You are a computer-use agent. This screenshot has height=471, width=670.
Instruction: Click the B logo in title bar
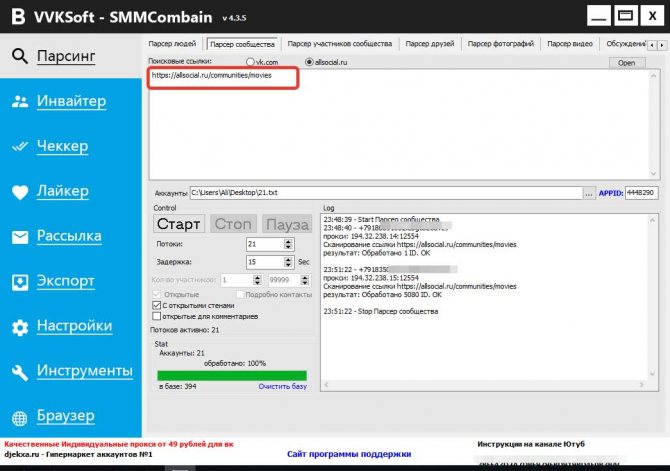[x=18, y=17]
